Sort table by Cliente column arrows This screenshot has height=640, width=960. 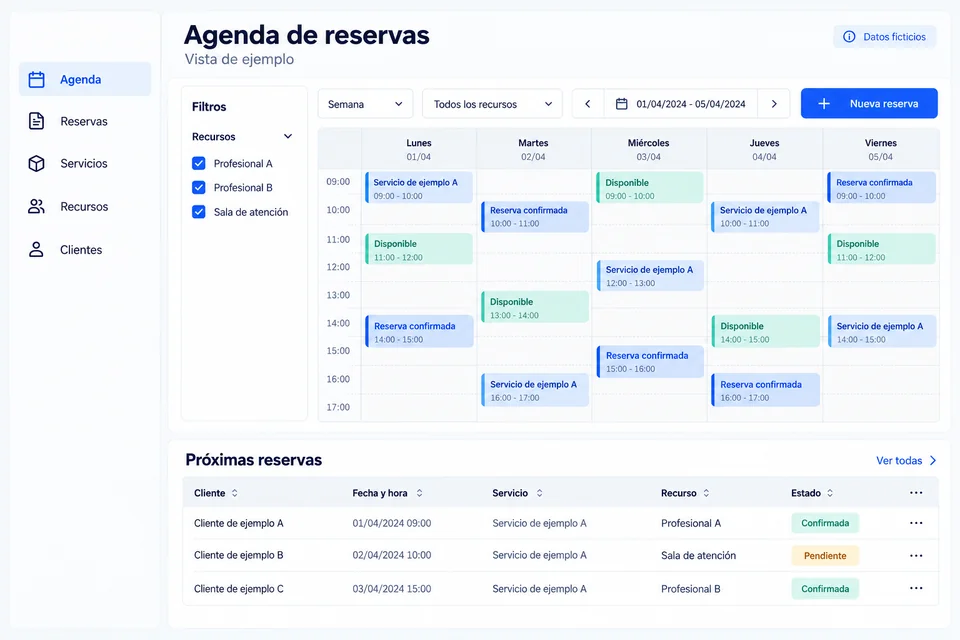[x=234, y=493]
